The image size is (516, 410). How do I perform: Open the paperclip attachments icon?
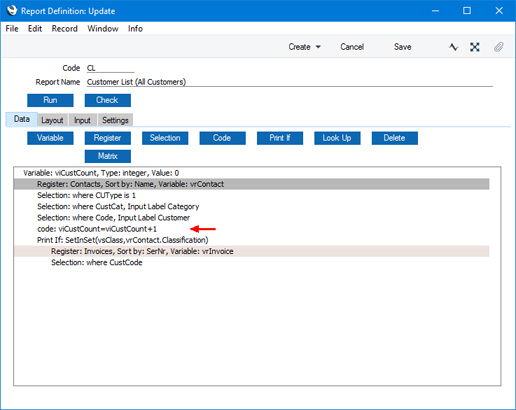tap(498, 47)
